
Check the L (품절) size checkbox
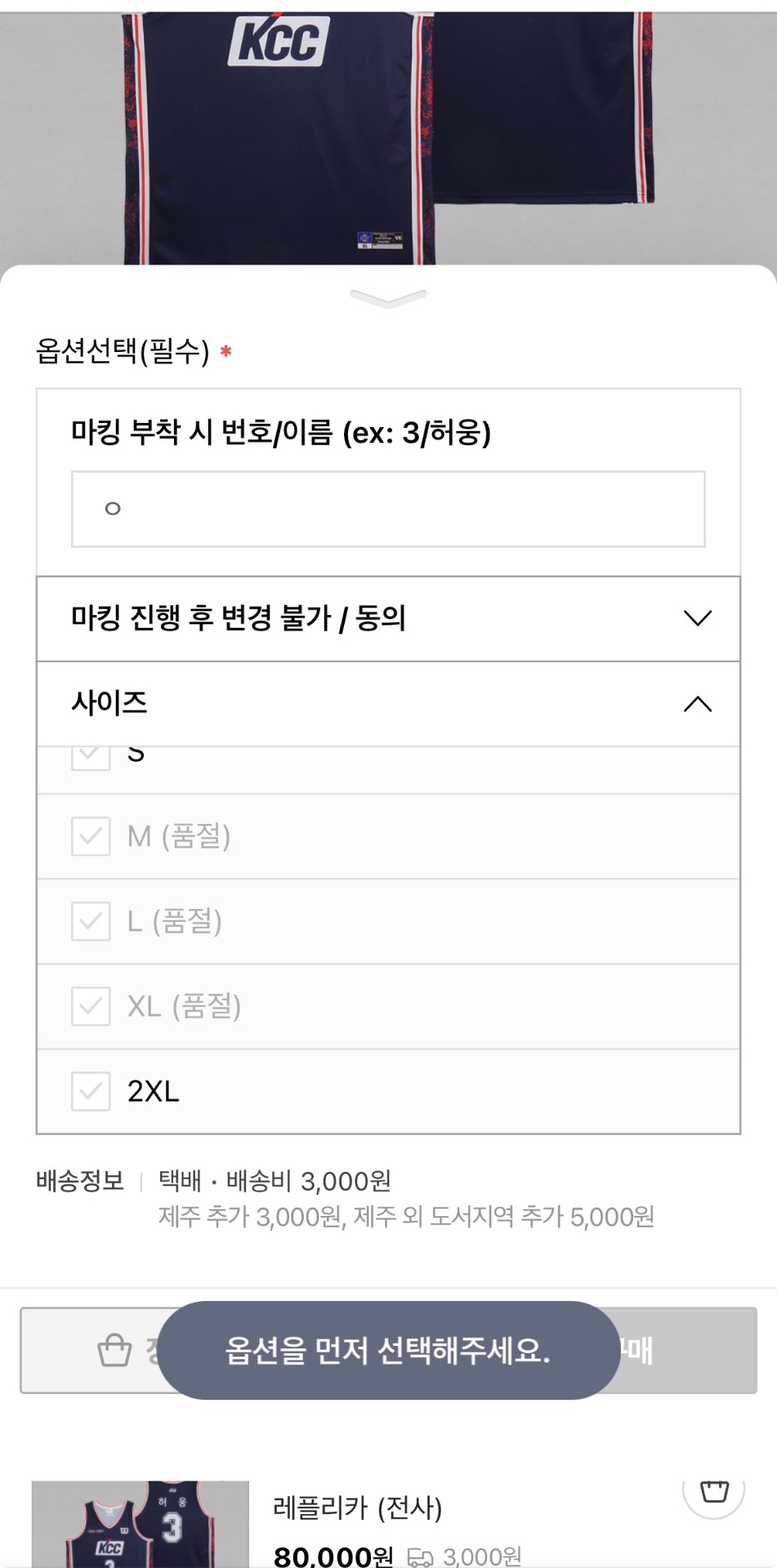(x=91, y=921)
